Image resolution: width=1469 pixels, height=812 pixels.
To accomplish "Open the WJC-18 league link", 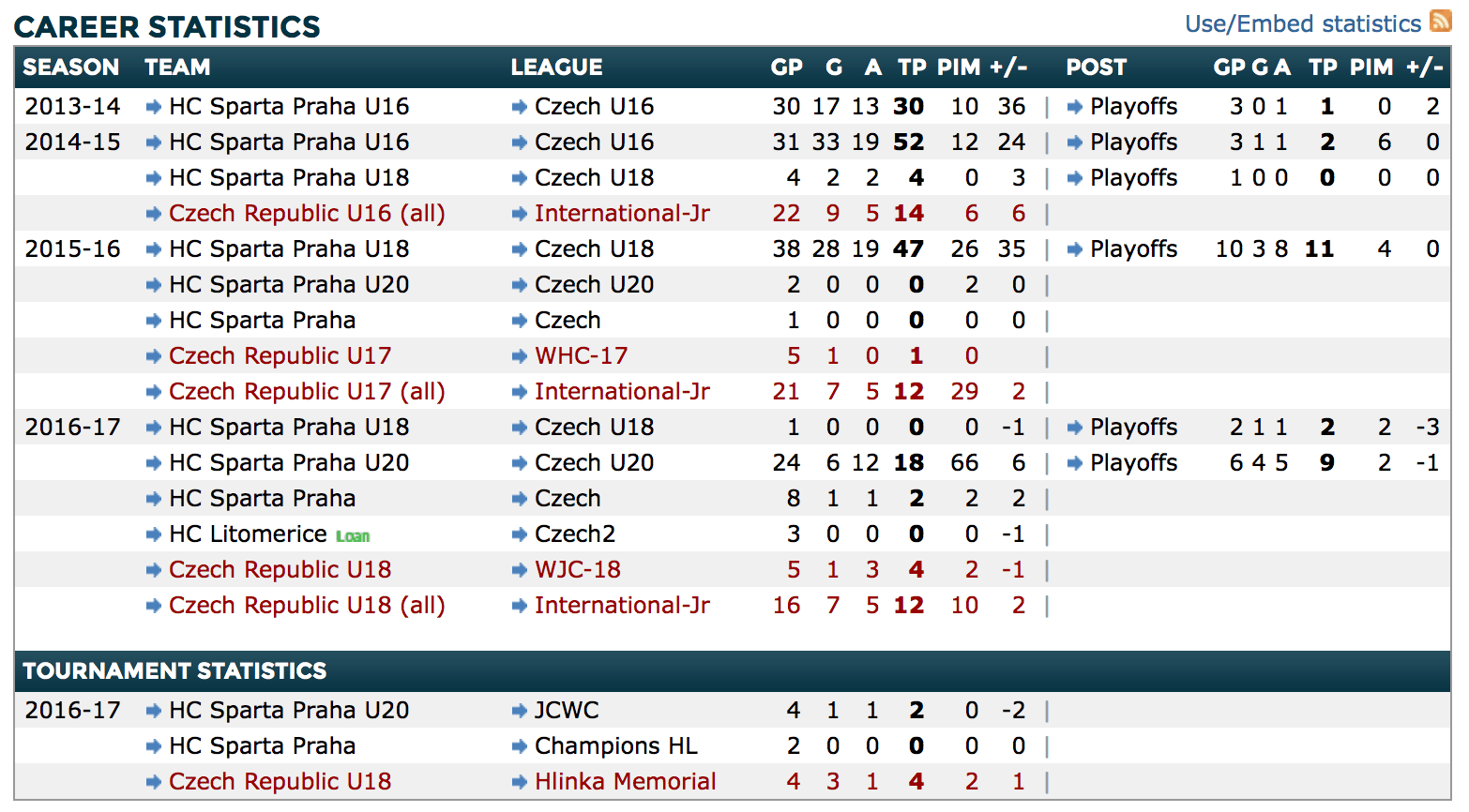I will click(x=577, y=570).
